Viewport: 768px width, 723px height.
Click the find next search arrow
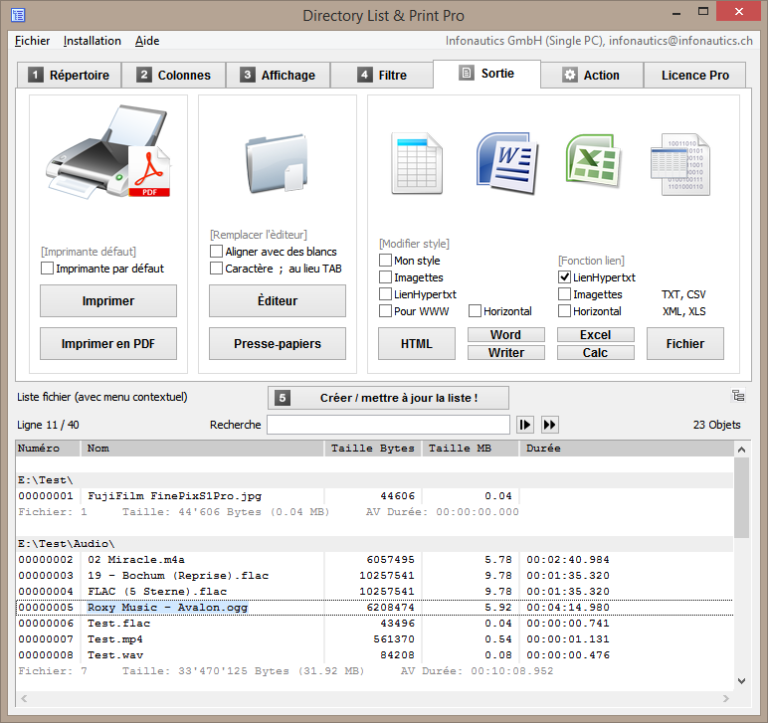(526, 425)
